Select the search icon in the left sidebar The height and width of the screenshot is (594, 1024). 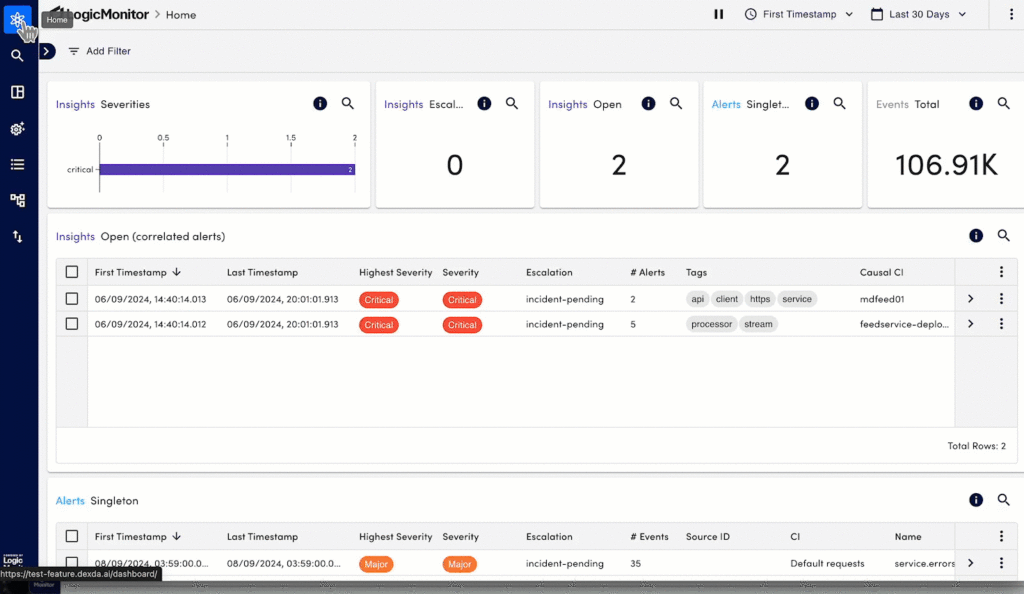18,55
